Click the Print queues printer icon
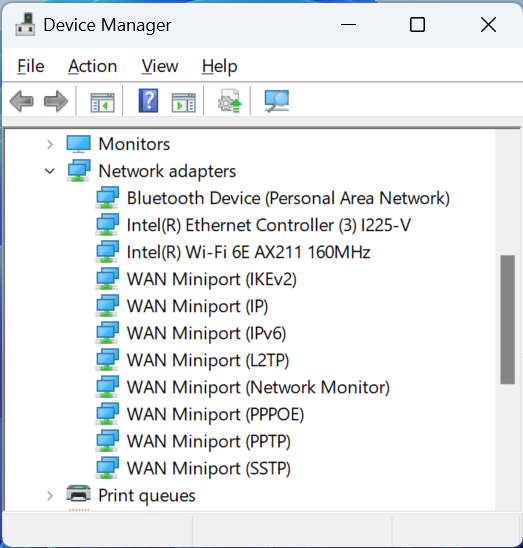 (x=79, y=494)
